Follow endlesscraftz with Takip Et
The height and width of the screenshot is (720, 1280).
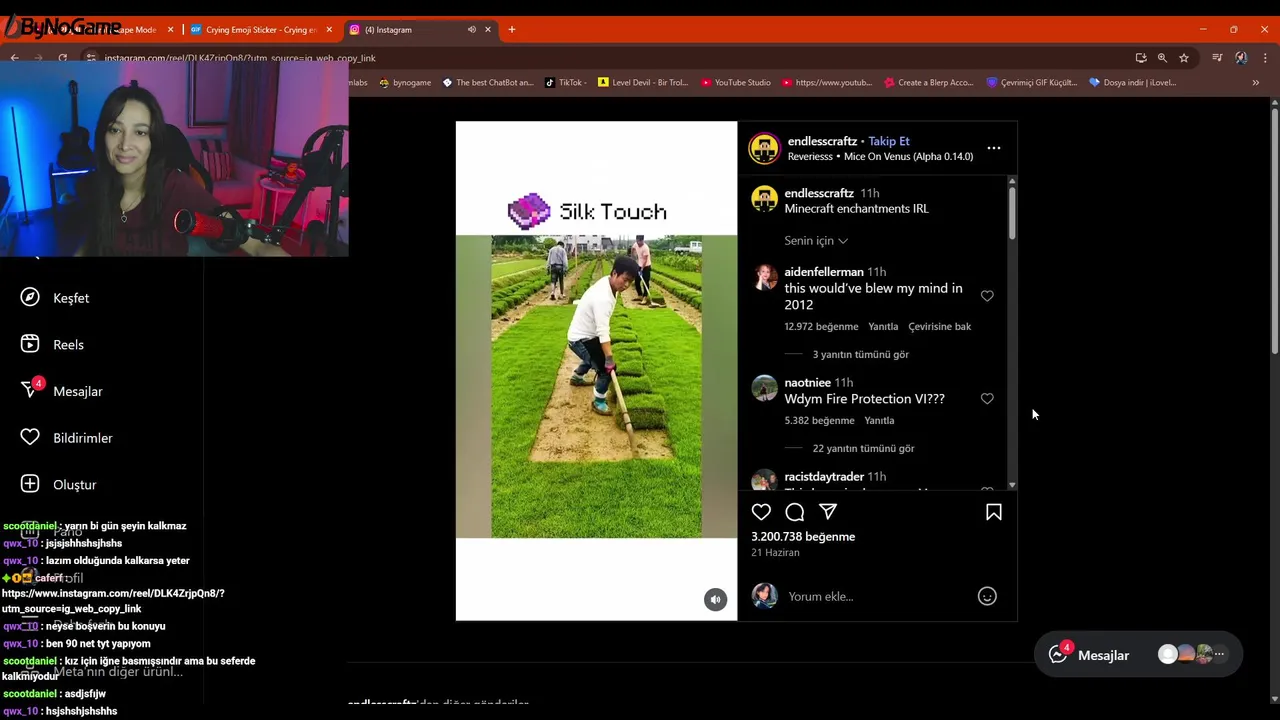coord(889,141)
